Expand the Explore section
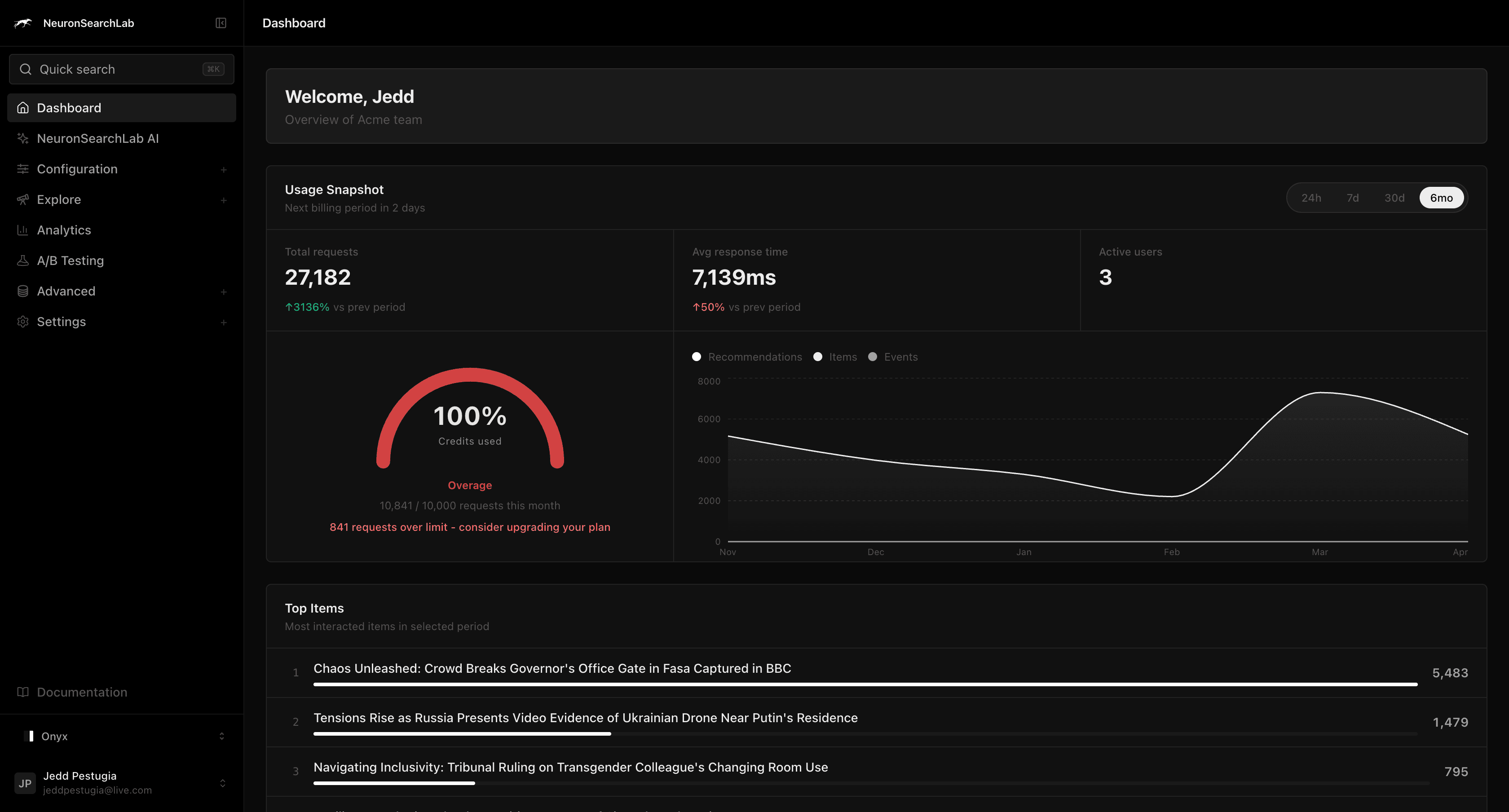This screenshot has height=812, width=1509. pyautogui.click(x=224, y=200)
